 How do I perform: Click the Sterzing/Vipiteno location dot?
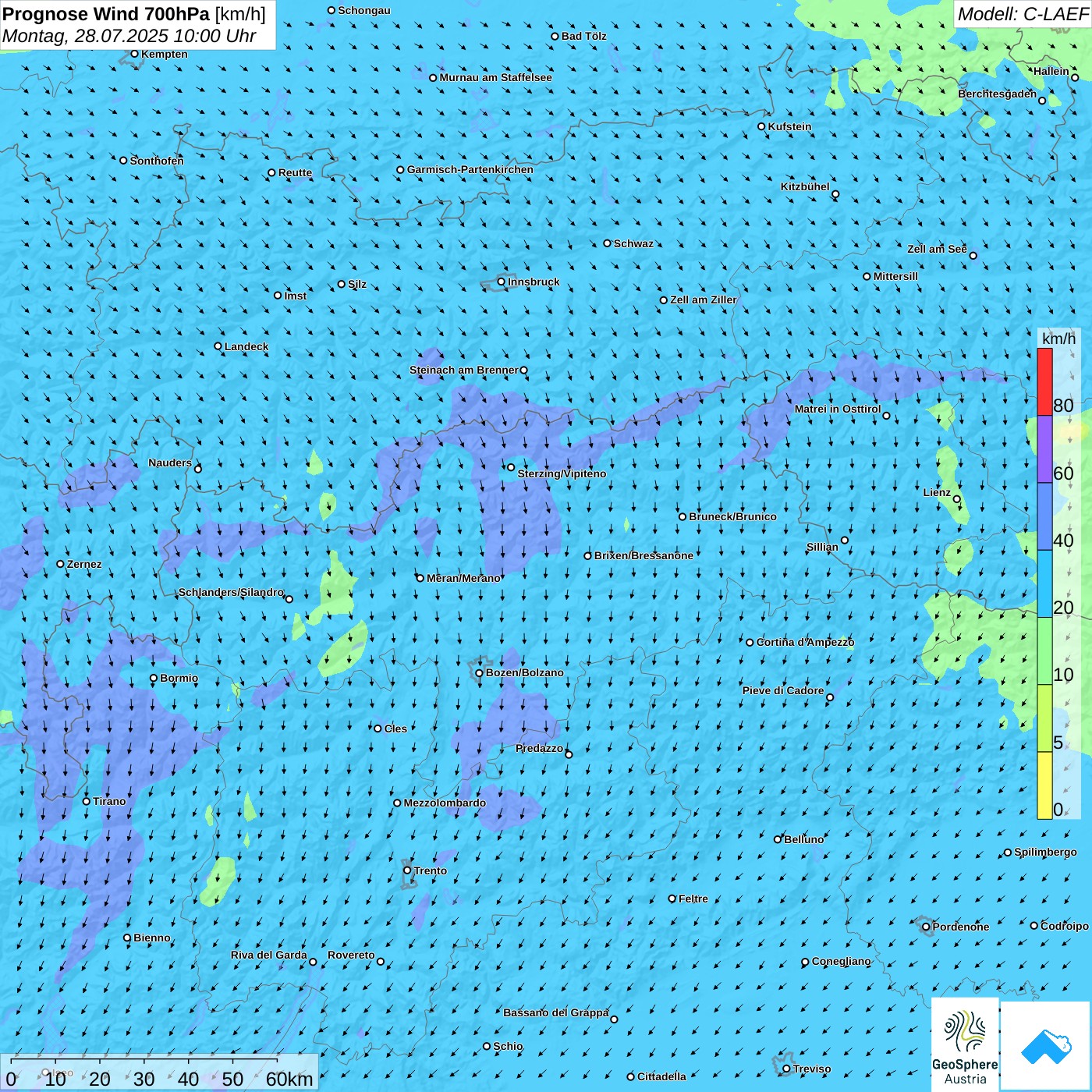click(x=512, y=467)
